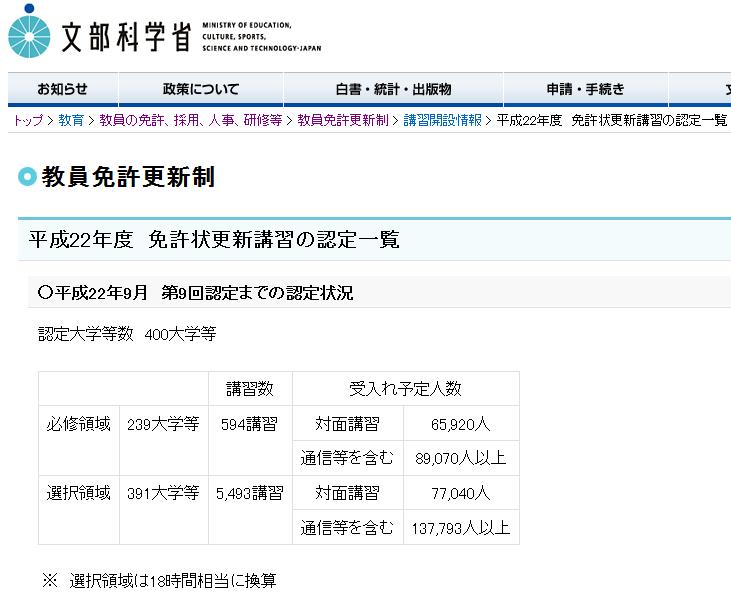Viewport: 731px width, 602px height.
Task: Click the 第9回認定までの認定状況 subheading
Action: [x=195, y=293]
